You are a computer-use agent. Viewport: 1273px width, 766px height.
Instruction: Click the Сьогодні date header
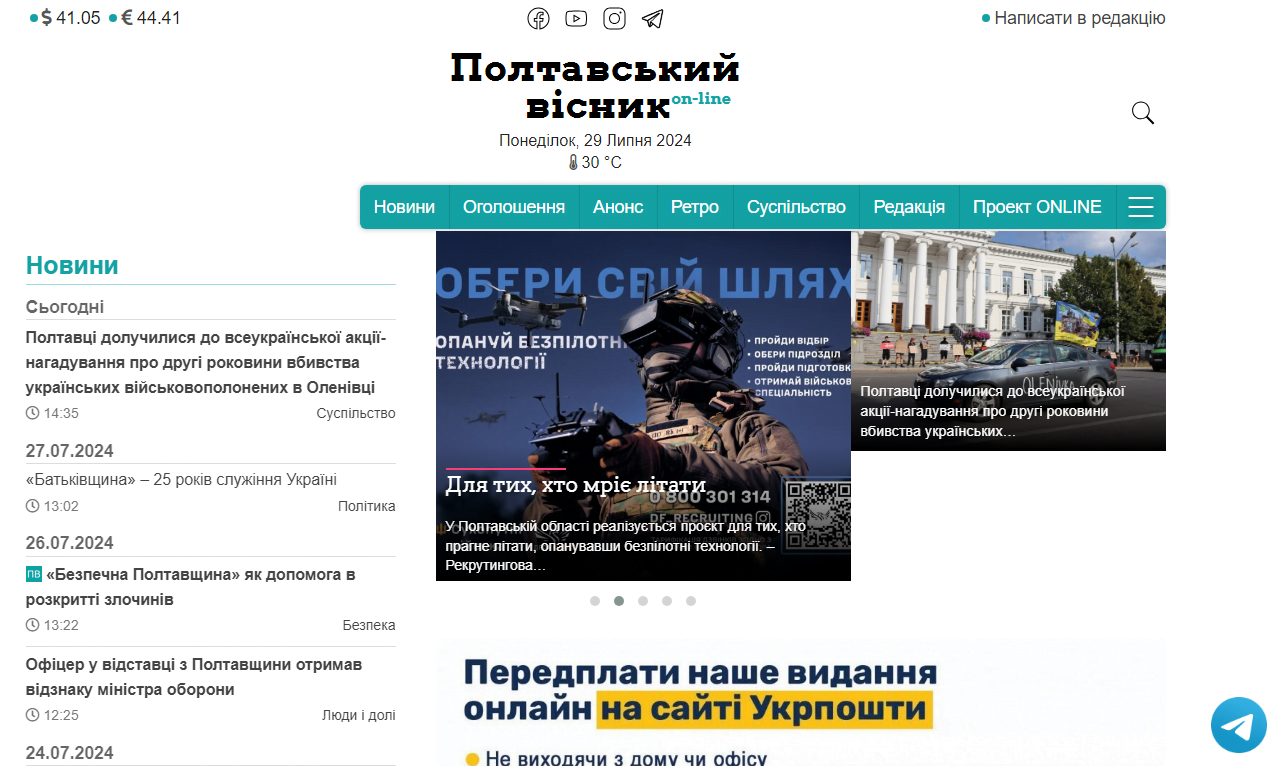pyautogui.click(x=65, y=307)
